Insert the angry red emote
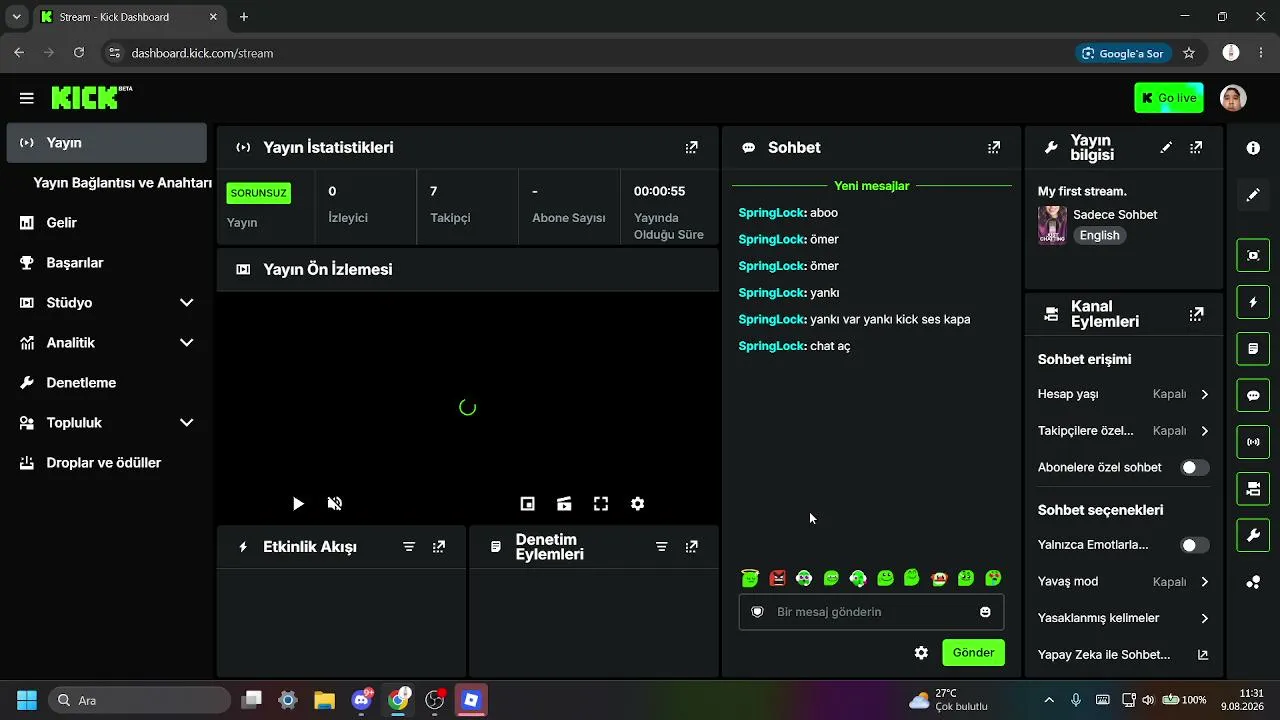Image resolution: width=1280 pixels, height=720 pixels. [x=778, y=578]
